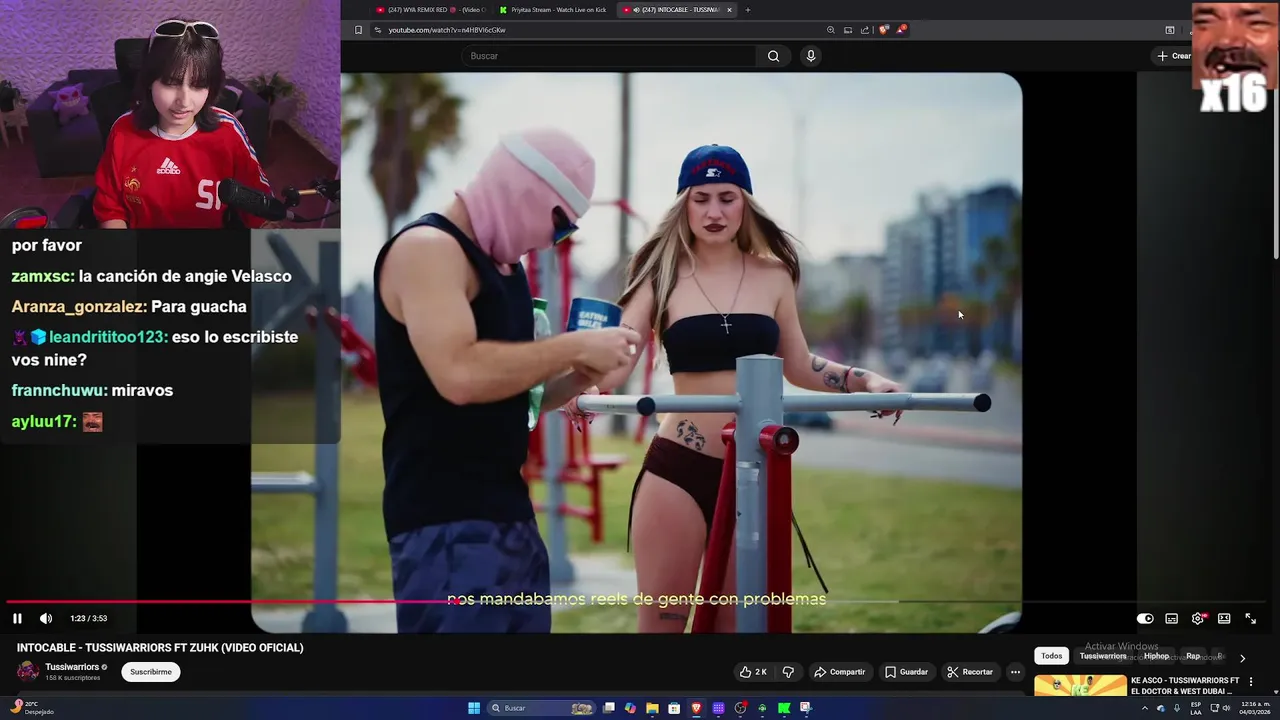Open the Brave browser taskbar icon
Viewport: 1280px width, 720px height.
click(696, 708)
